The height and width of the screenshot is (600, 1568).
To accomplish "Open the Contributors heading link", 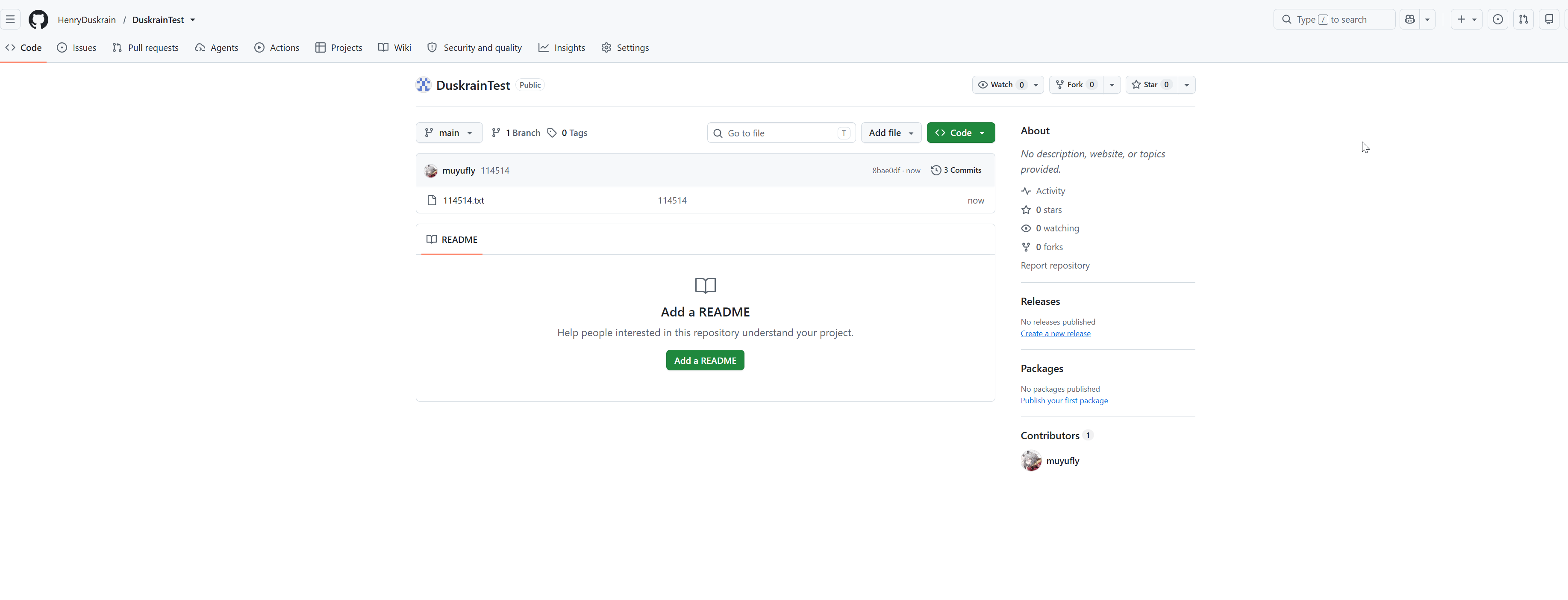I will (x=1057, y=435).
